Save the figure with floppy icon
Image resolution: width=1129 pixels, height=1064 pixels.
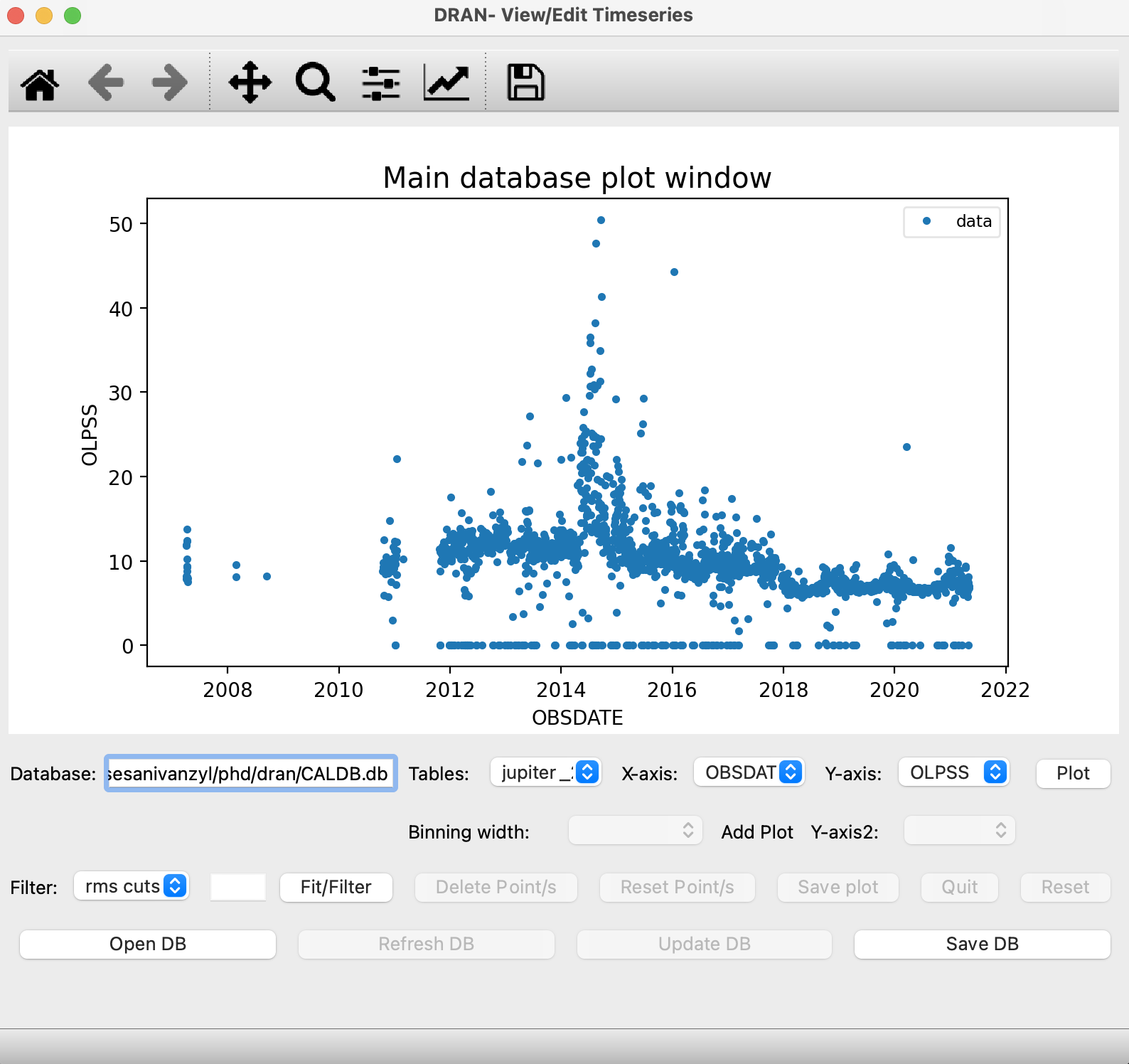[x=525, y=83]
